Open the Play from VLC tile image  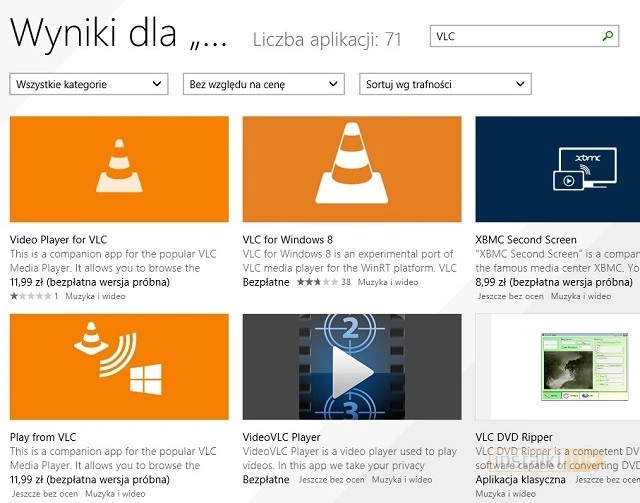click(x=119, y=367)
